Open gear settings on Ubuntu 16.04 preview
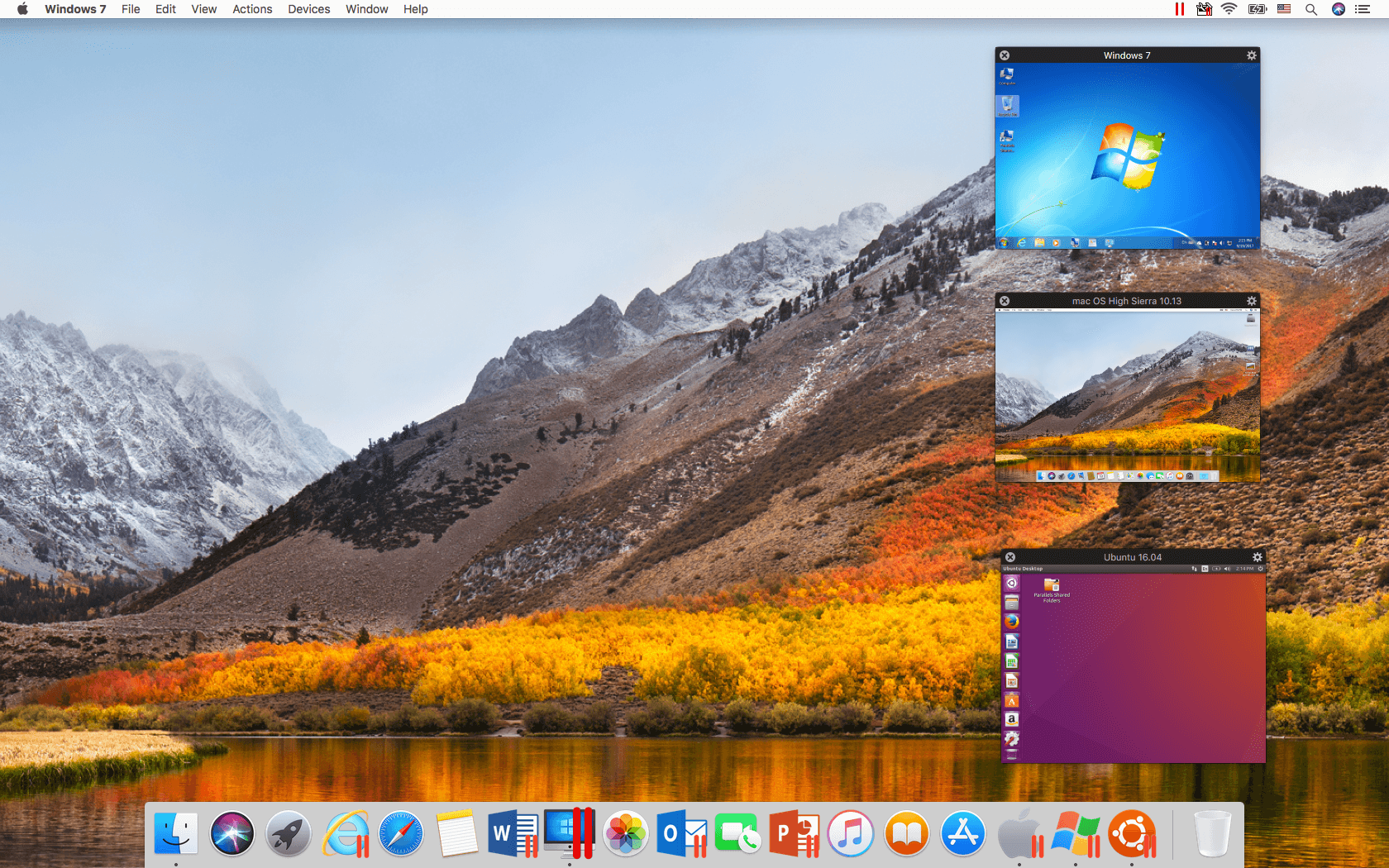The height and width of the screenshot is (868, 1389). tap(1258, 557)
